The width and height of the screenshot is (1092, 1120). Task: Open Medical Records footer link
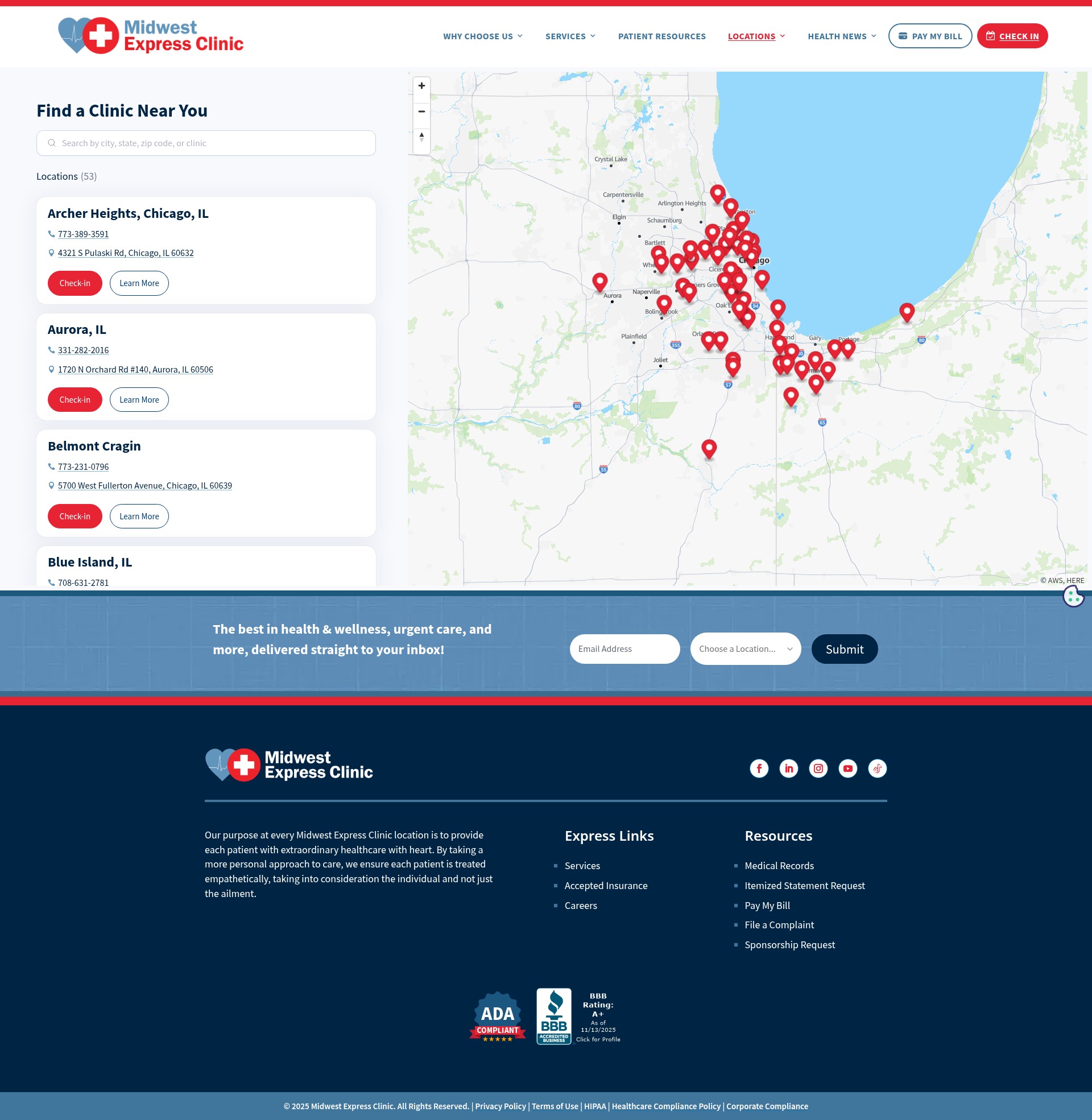[779, 865]
